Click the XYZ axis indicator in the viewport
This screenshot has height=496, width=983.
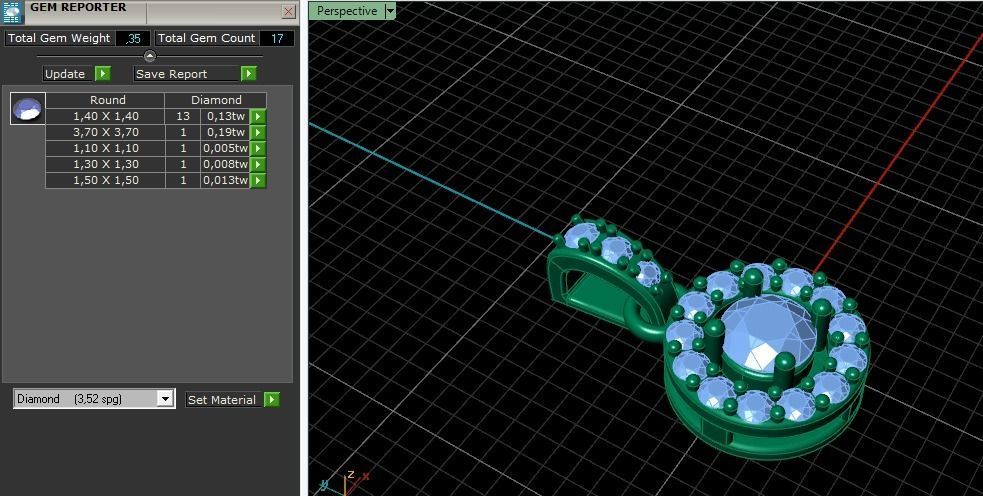pyautogui.click(x=345, y=483)
